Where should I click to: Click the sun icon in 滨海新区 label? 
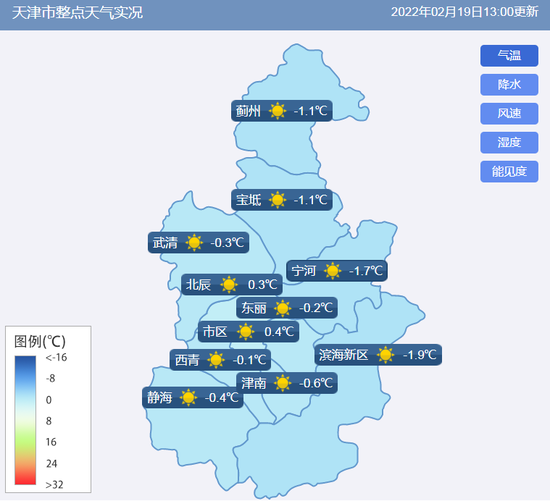coord(385,355)
